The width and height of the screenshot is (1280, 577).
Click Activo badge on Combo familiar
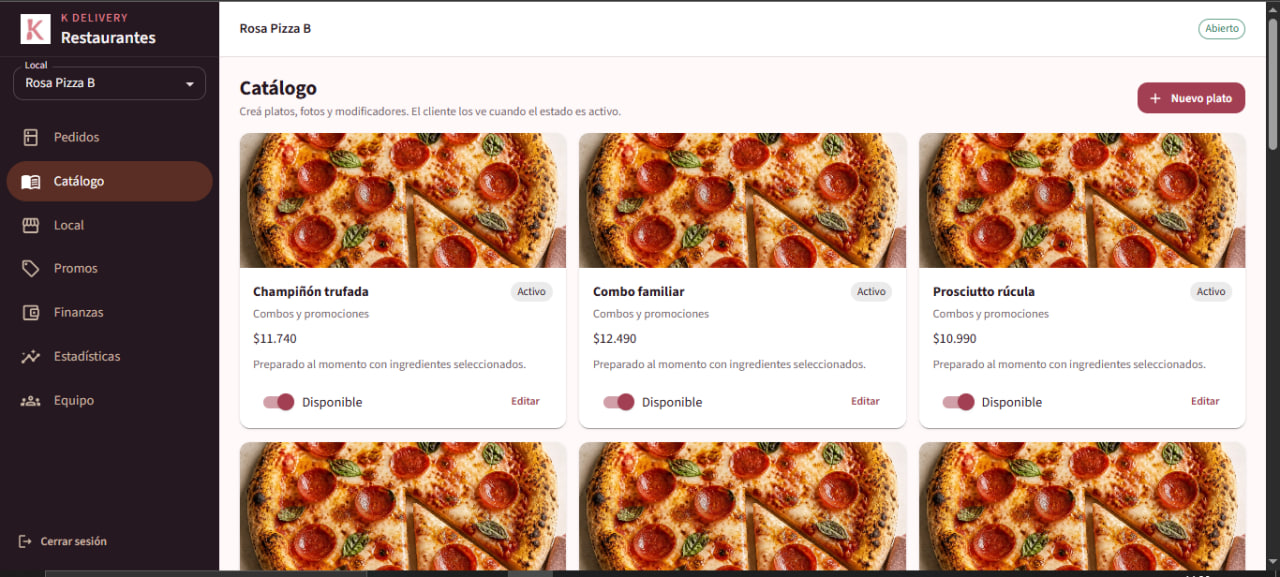coord(871,292)
